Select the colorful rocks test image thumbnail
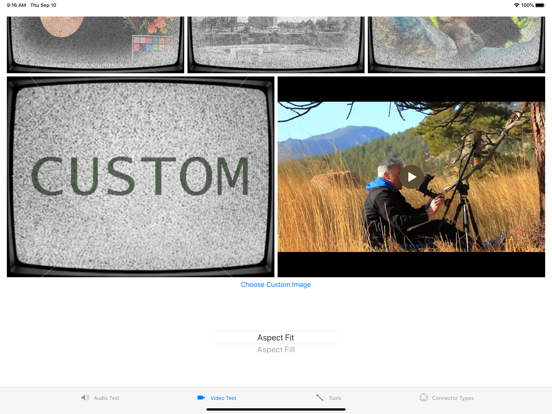 coord(456,44)
